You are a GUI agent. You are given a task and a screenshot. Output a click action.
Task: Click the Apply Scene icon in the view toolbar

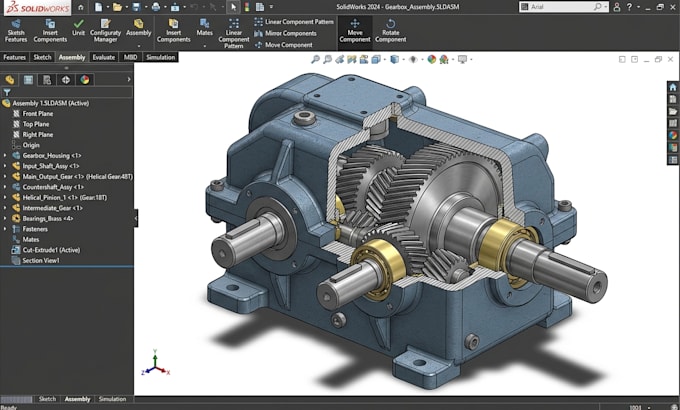(444, 59)
